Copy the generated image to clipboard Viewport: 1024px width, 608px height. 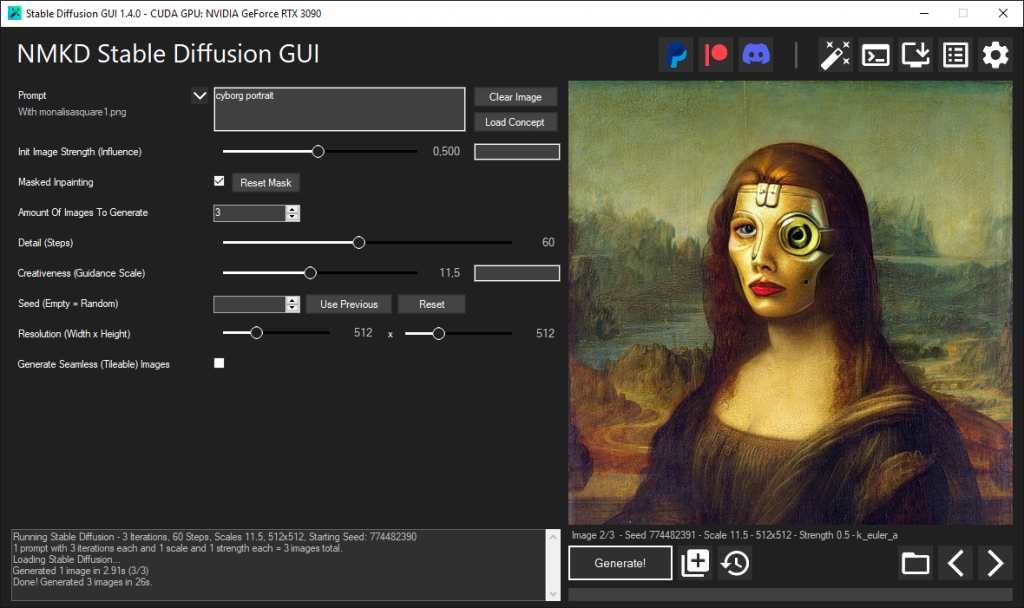pos(695,563)
